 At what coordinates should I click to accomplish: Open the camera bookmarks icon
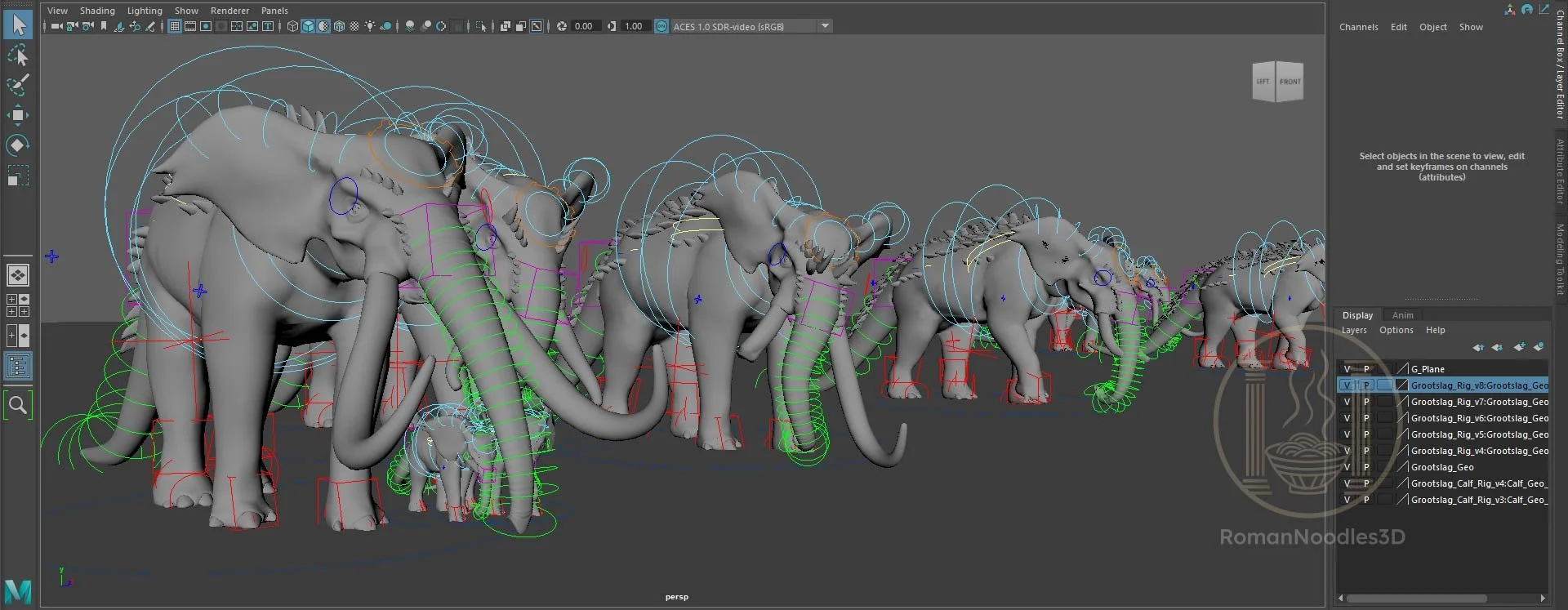[x=104, y=26]
